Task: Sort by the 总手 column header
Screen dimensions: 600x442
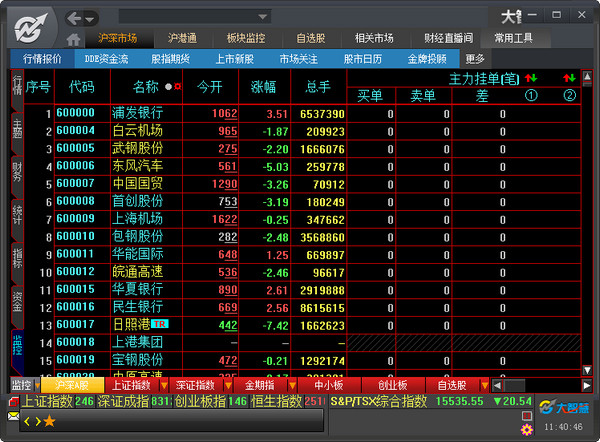Action: (x=318, y=87)
